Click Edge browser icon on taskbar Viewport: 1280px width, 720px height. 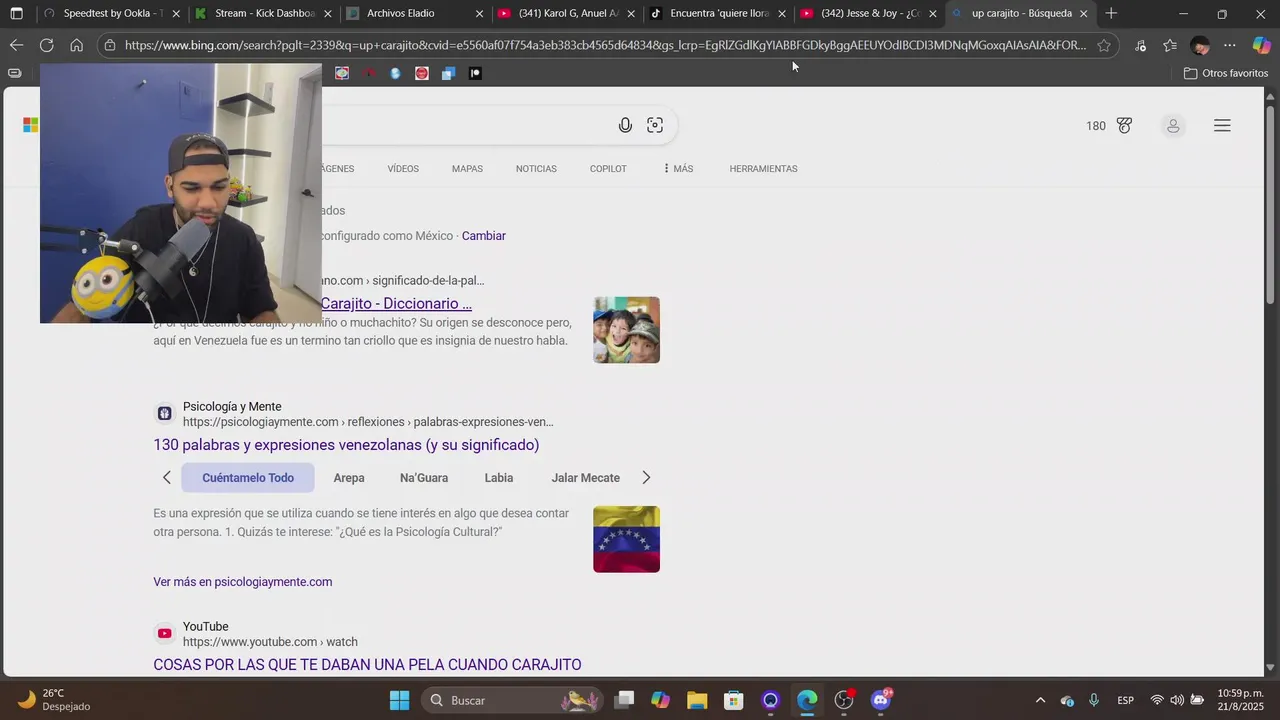pos(807,700)
